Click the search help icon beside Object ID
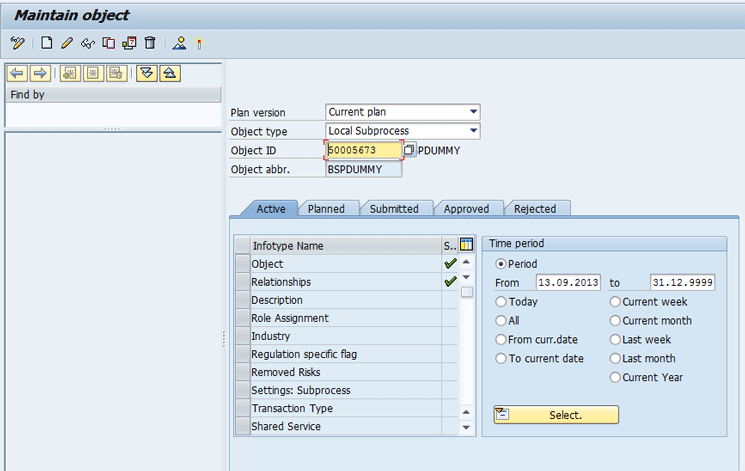 pyautogui.click(x=409, y=150)
